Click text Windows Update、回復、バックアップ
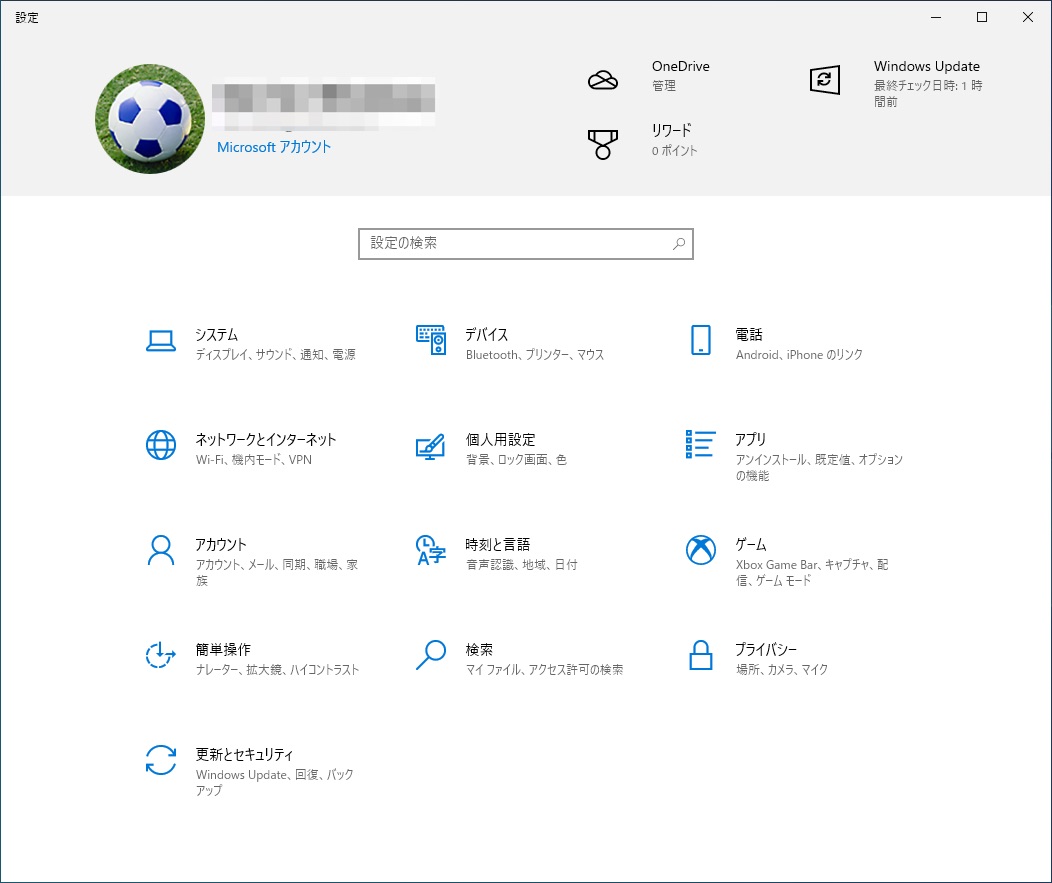The image size is (1052, 883). pos(274,782)
